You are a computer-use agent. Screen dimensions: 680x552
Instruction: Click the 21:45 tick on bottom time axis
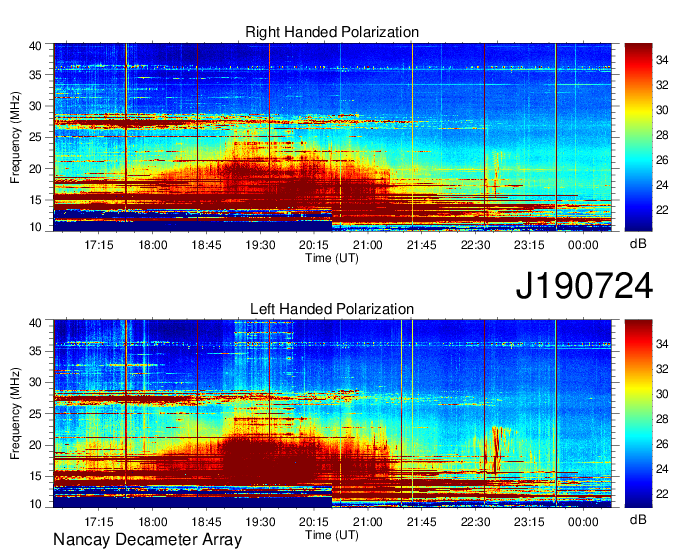tap(422, 522)
